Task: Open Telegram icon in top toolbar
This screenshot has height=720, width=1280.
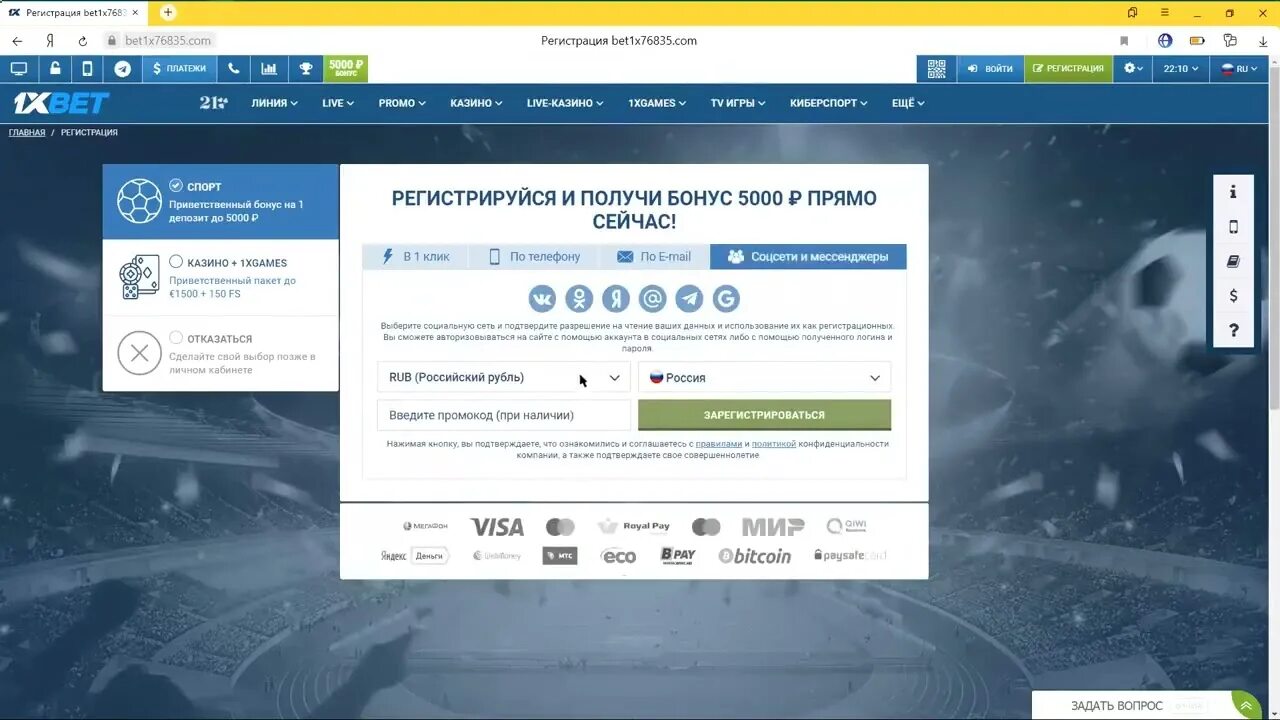Action: point(122,69)
